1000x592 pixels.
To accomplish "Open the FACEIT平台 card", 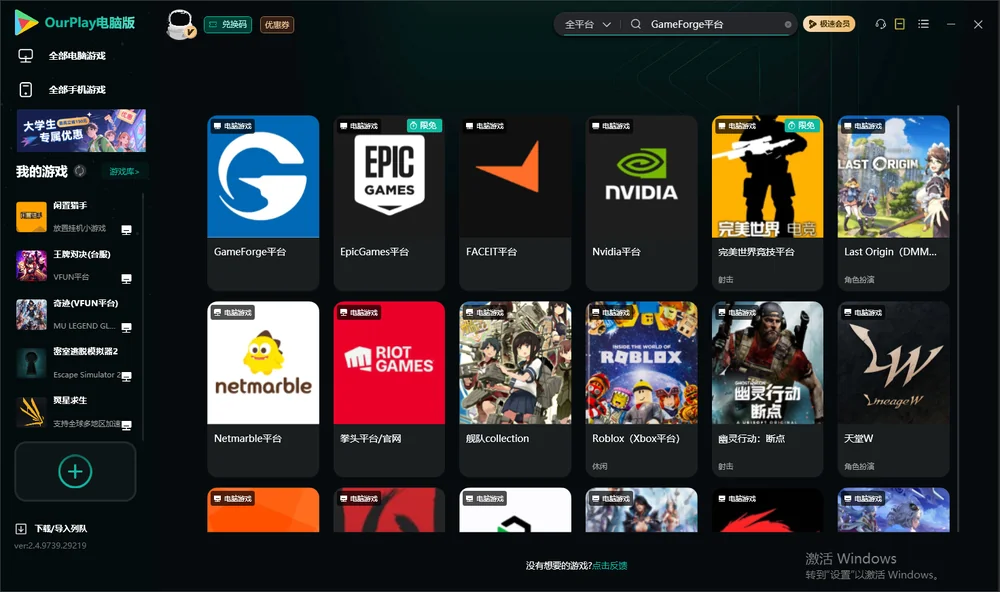I will (x=515, y=203).
